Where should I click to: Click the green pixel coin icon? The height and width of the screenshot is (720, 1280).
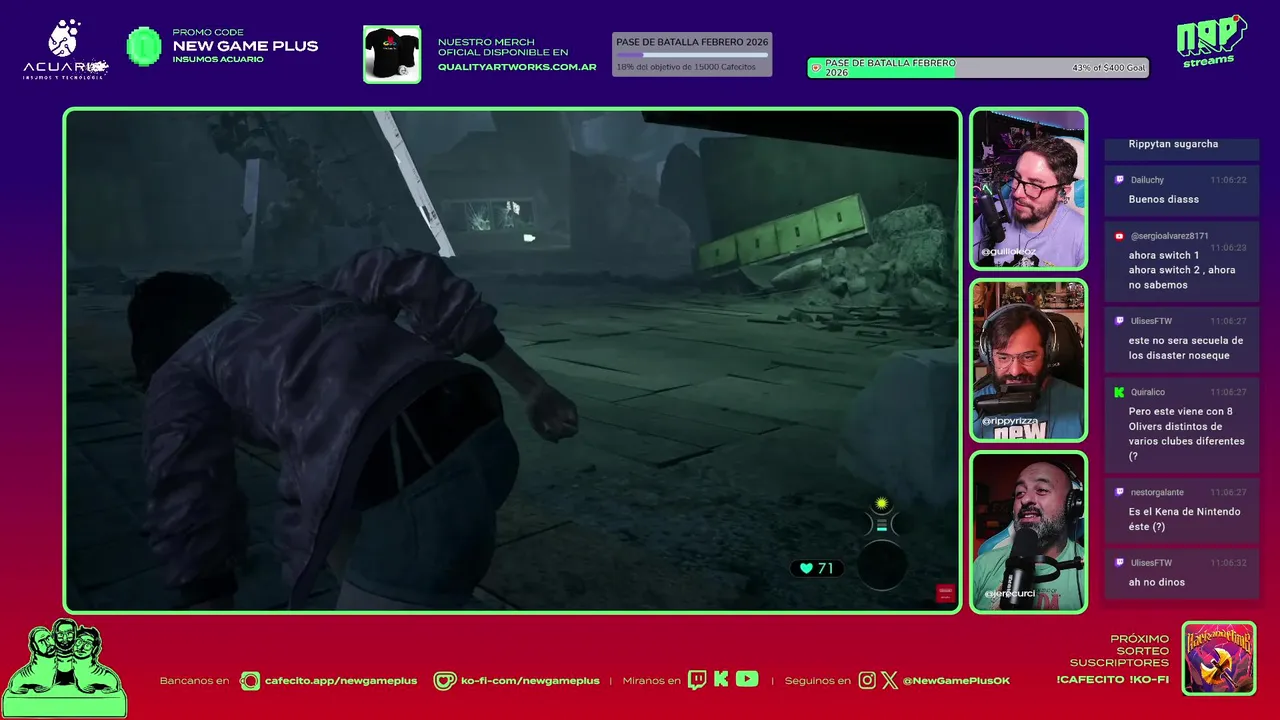coord(144,46)
